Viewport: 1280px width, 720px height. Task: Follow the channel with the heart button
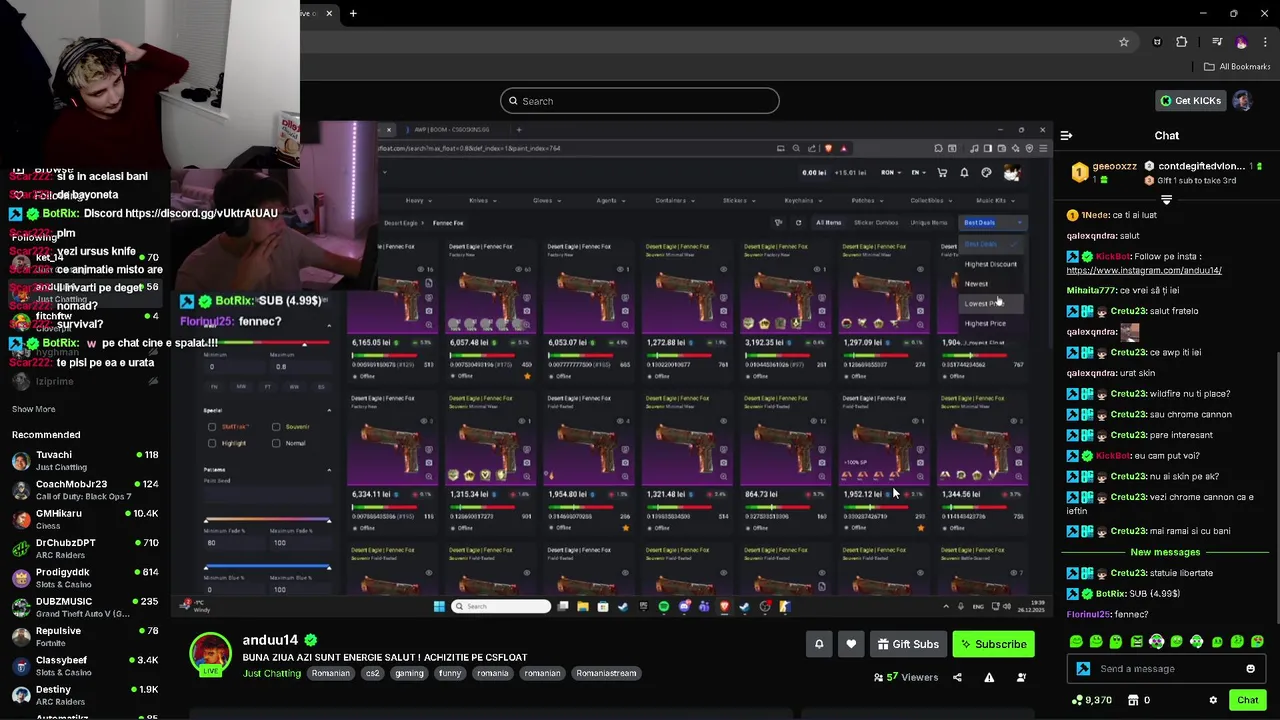click(x=851, y=644)
